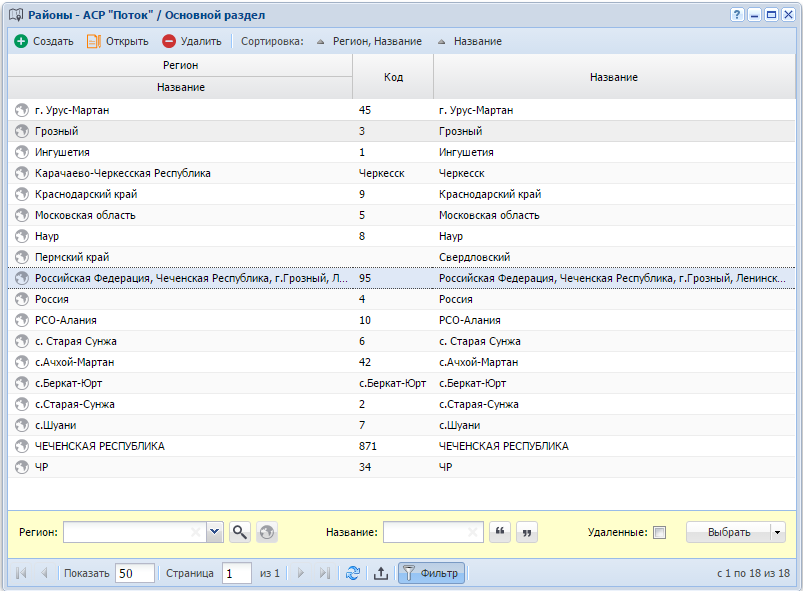
Task: Click the globe icon for Московская область row
Action: point(22,215)
